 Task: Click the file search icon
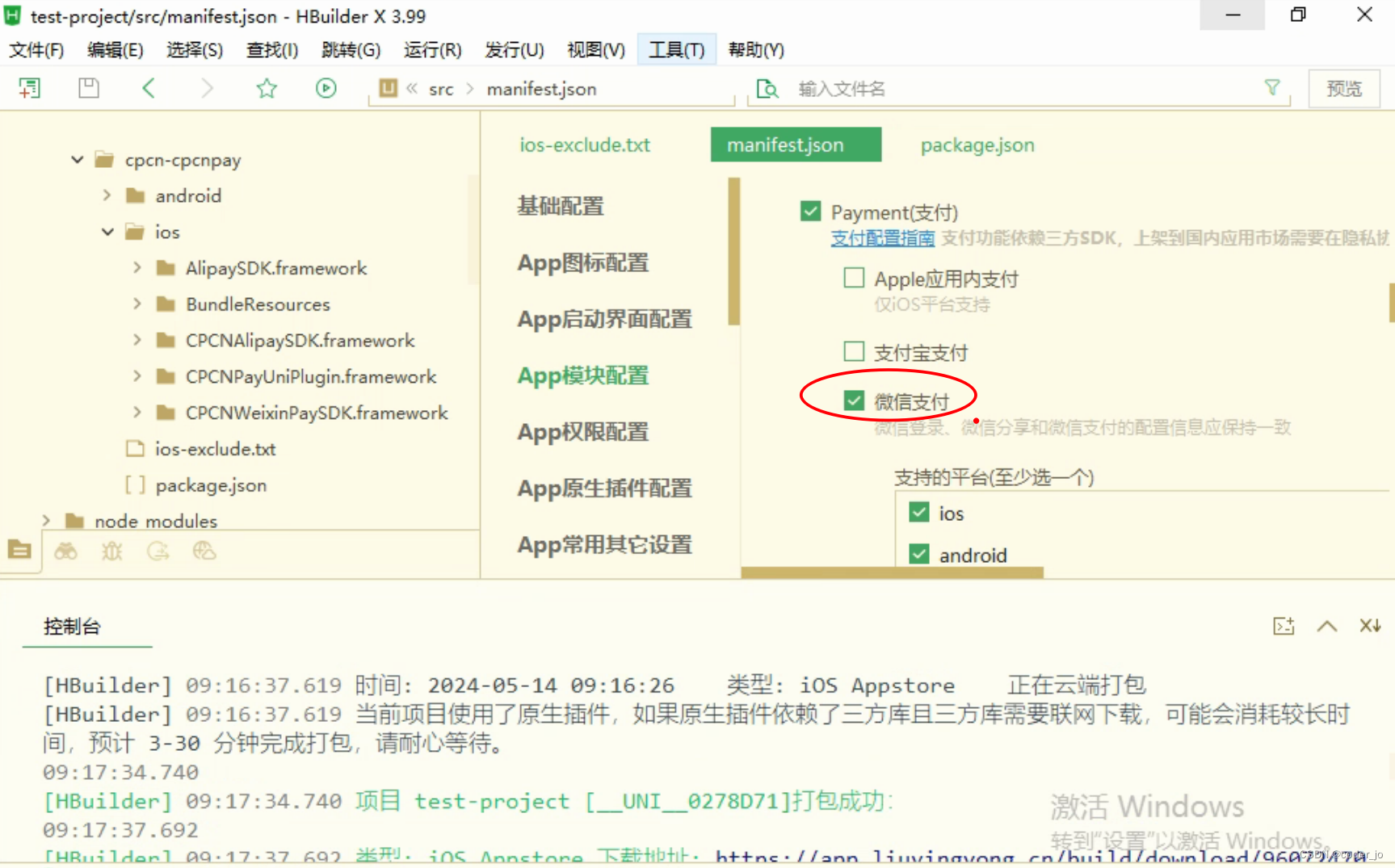767,88
